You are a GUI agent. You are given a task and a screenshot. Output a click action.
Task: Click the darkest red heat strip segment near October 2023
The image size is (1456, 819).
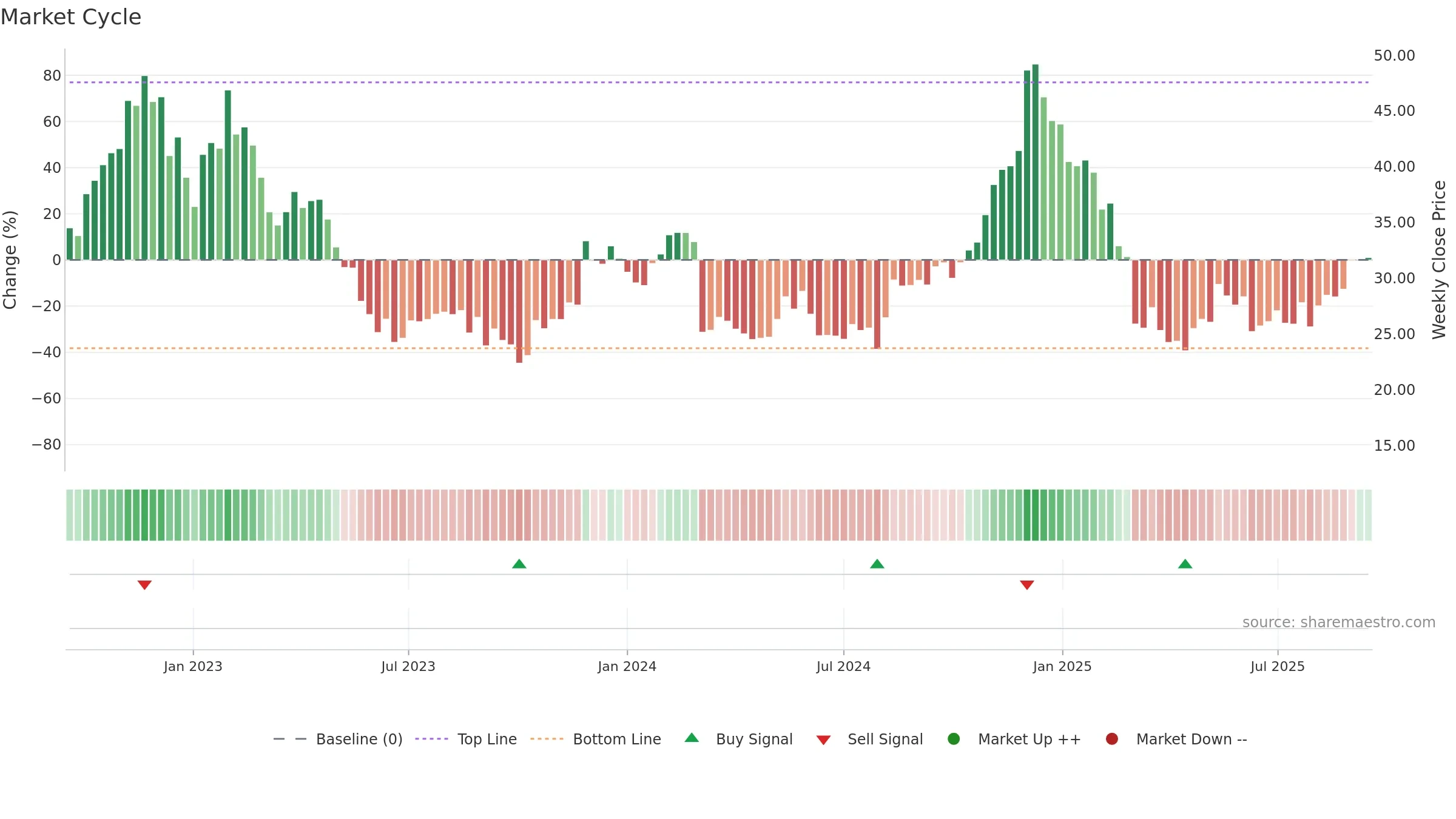coord(519,515)
